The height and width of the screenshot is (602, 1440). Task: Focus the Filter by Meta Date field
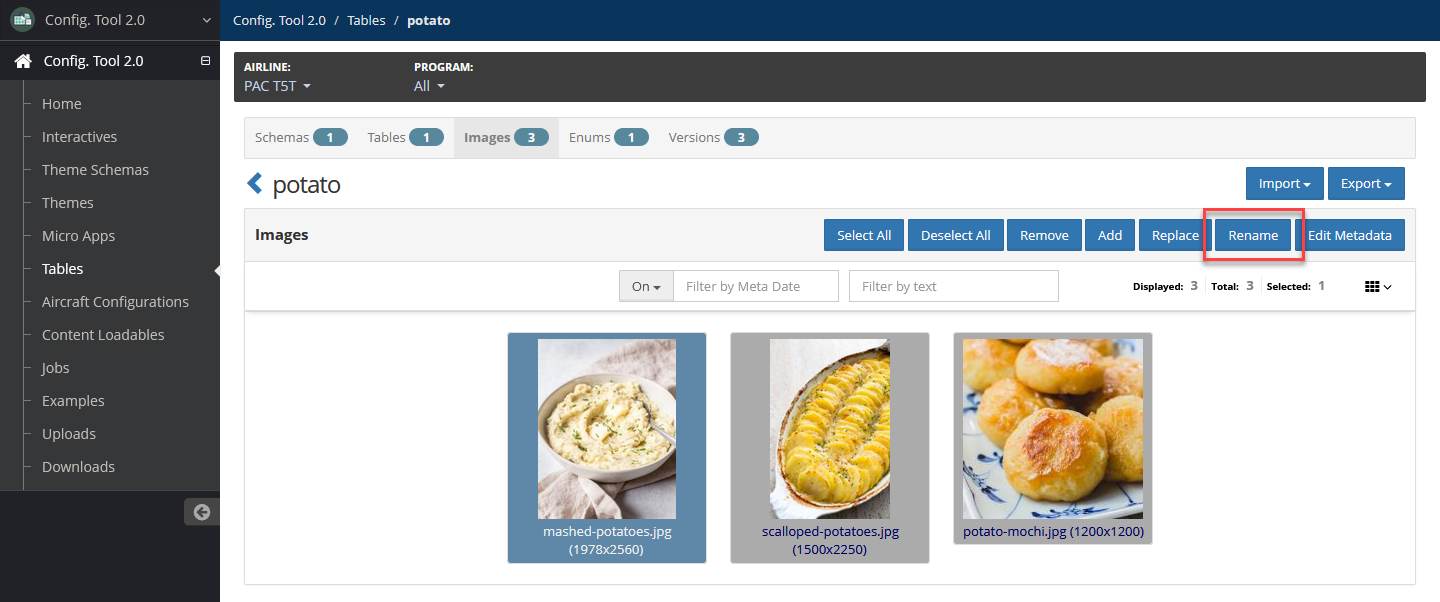coord(756,286)
